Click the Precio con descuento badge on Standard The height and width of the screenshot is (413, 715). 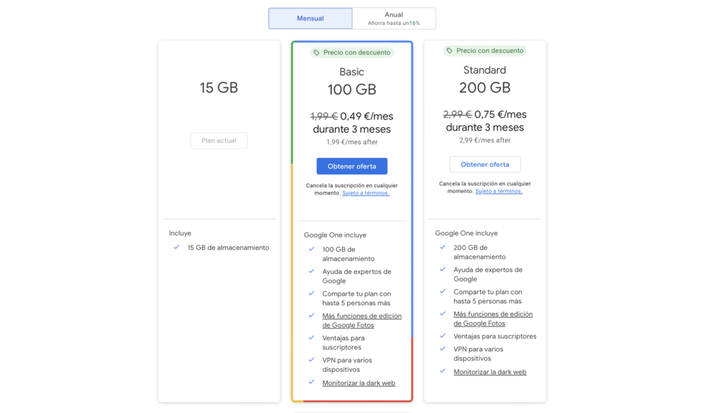point(485,51)
